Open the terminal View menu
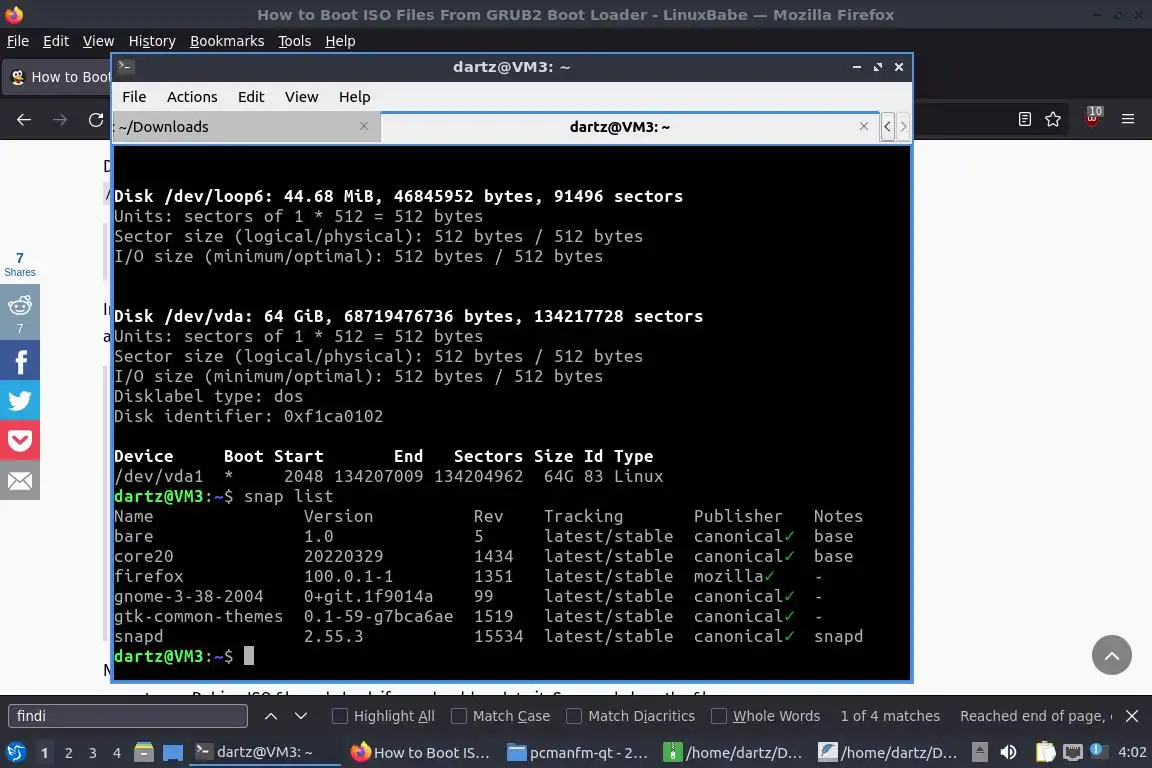 click(x=301, y=97)
